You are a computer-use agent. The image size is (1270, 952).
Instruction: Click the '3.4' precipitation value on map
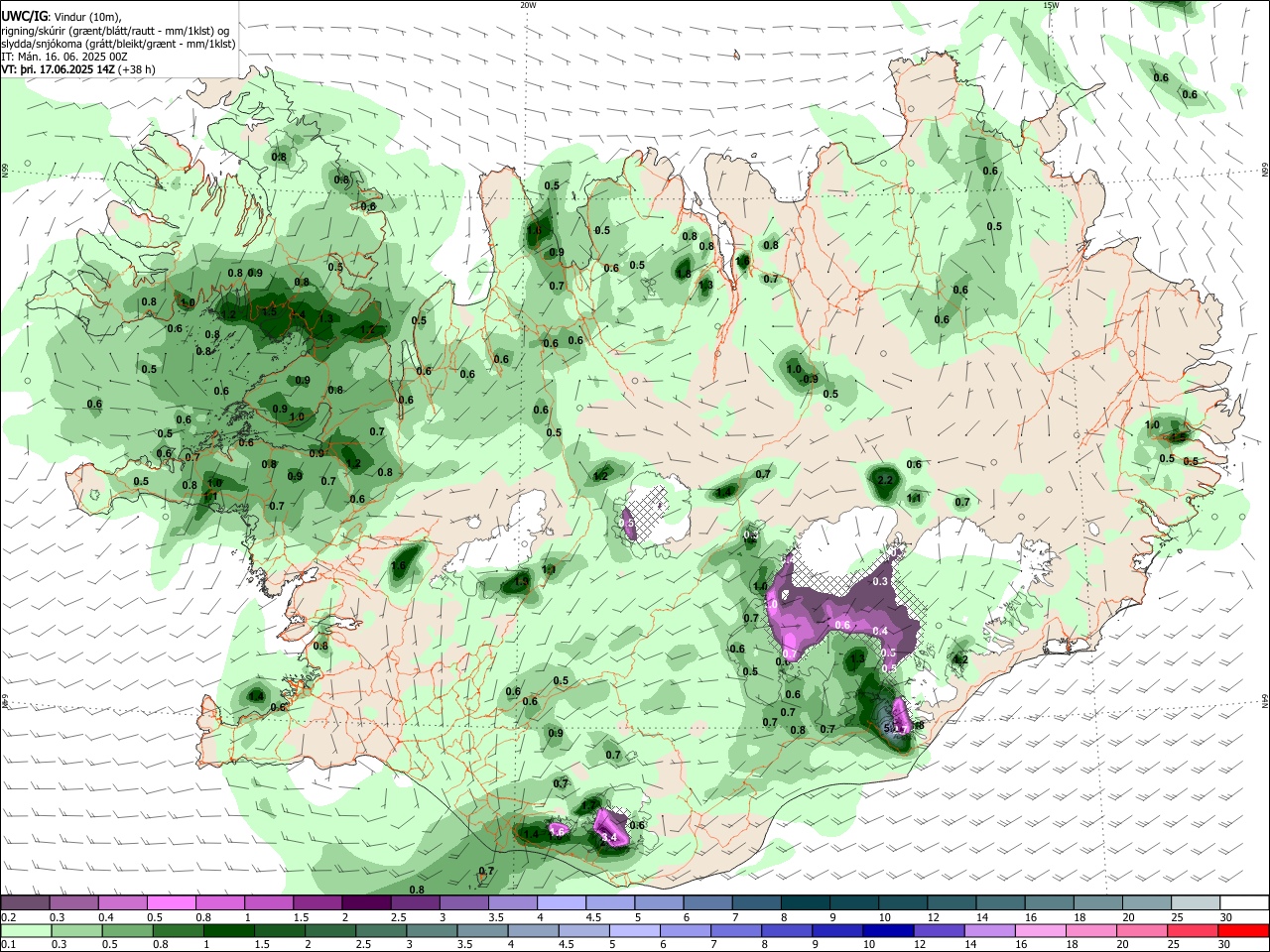pyautogui.click(x=610, y=838)
